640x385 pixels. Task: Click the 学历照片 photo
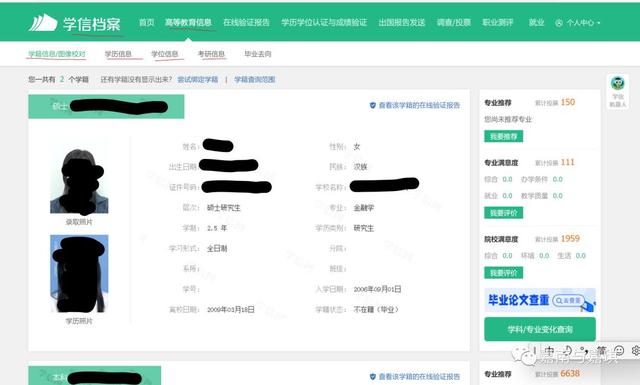tap(79, 274)
